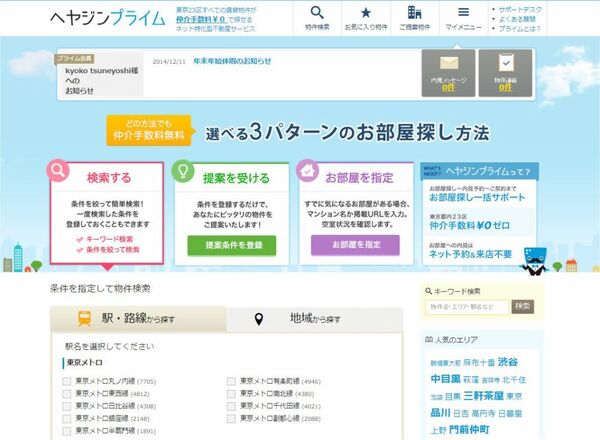This screenshot has width=600, height=440.
Task: Check 東京メトロ千代田線 checkbox
Action: point(231,406)
